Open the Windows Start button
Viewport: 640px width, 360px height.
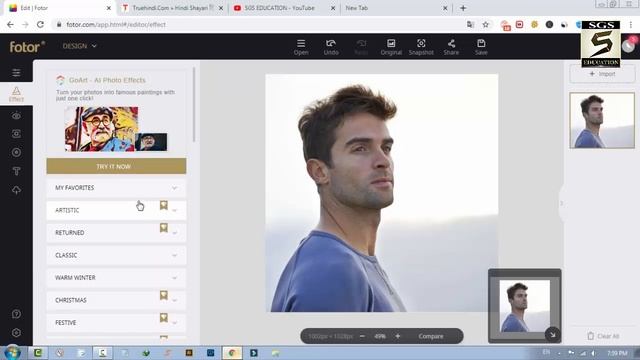point(12,352)
